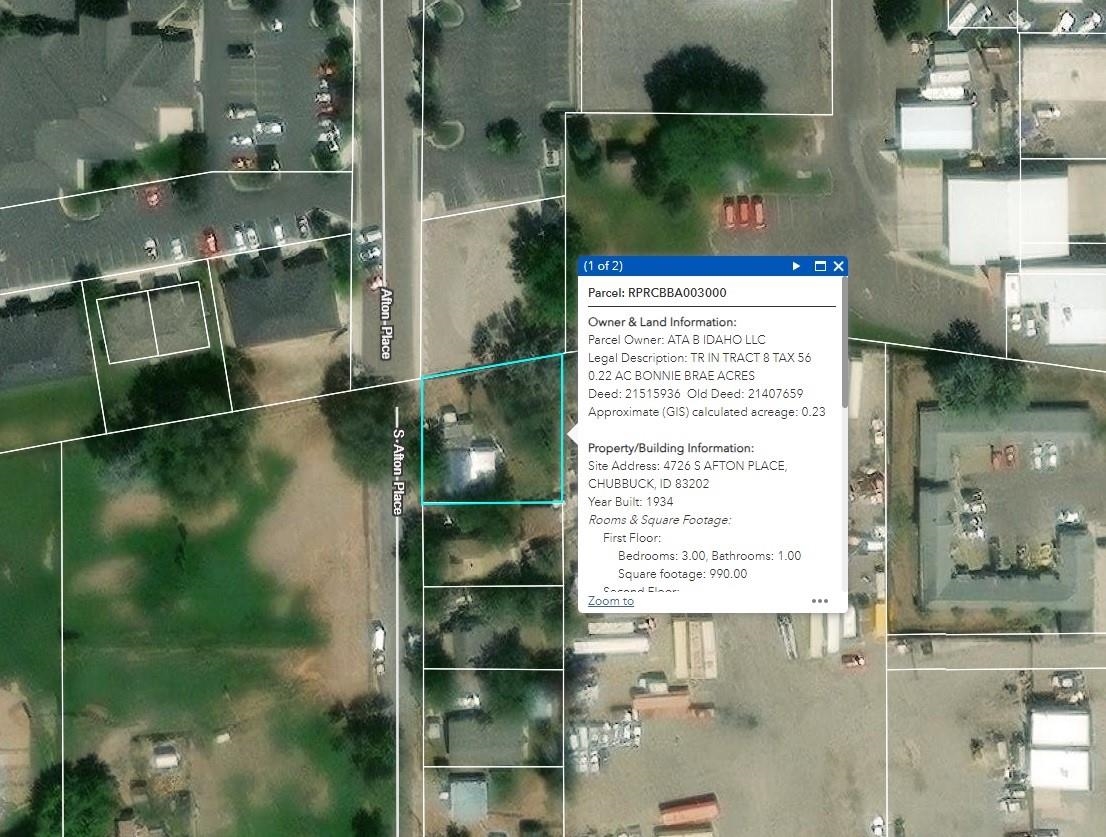Close the parcel information popup

tap(838, 266)
